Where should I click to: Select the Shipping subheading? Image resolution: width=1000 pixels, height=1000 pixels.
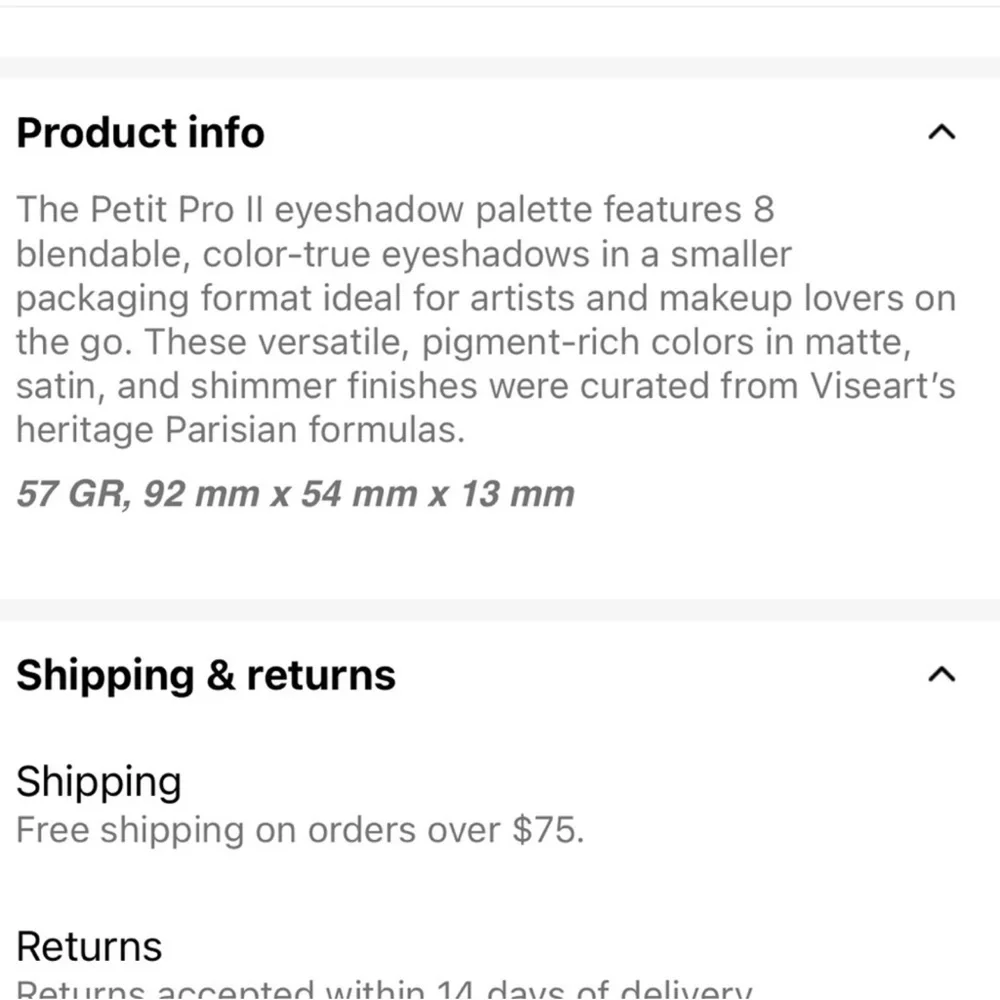[x=99, y=782]
